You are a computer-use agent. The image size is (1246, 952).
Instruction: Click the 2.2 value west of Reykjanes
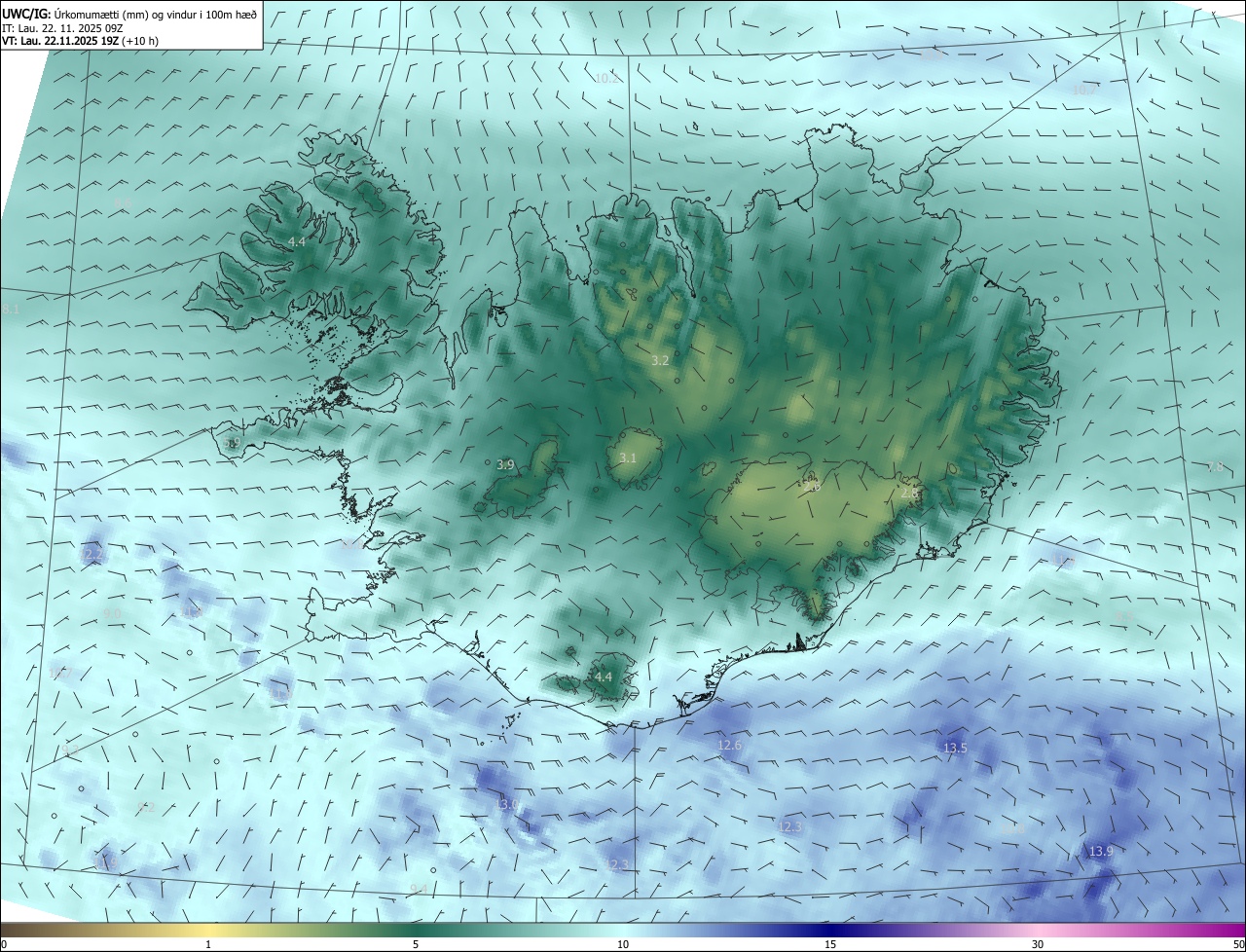pyautogui.click(x=94, y=555)
